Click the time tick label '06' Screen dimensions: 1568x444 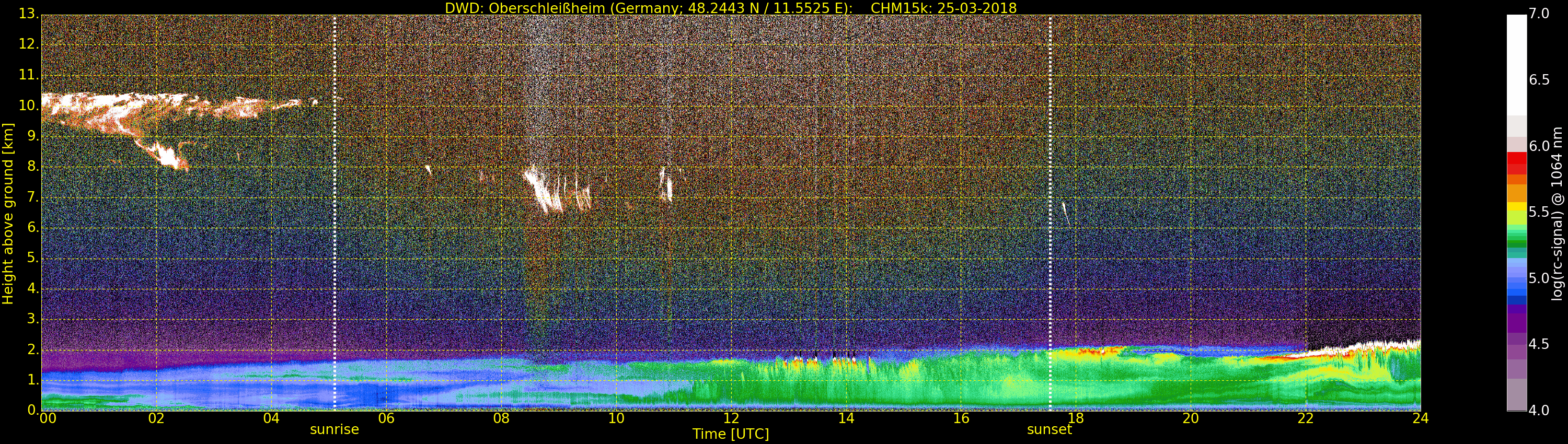pos(387,418)
